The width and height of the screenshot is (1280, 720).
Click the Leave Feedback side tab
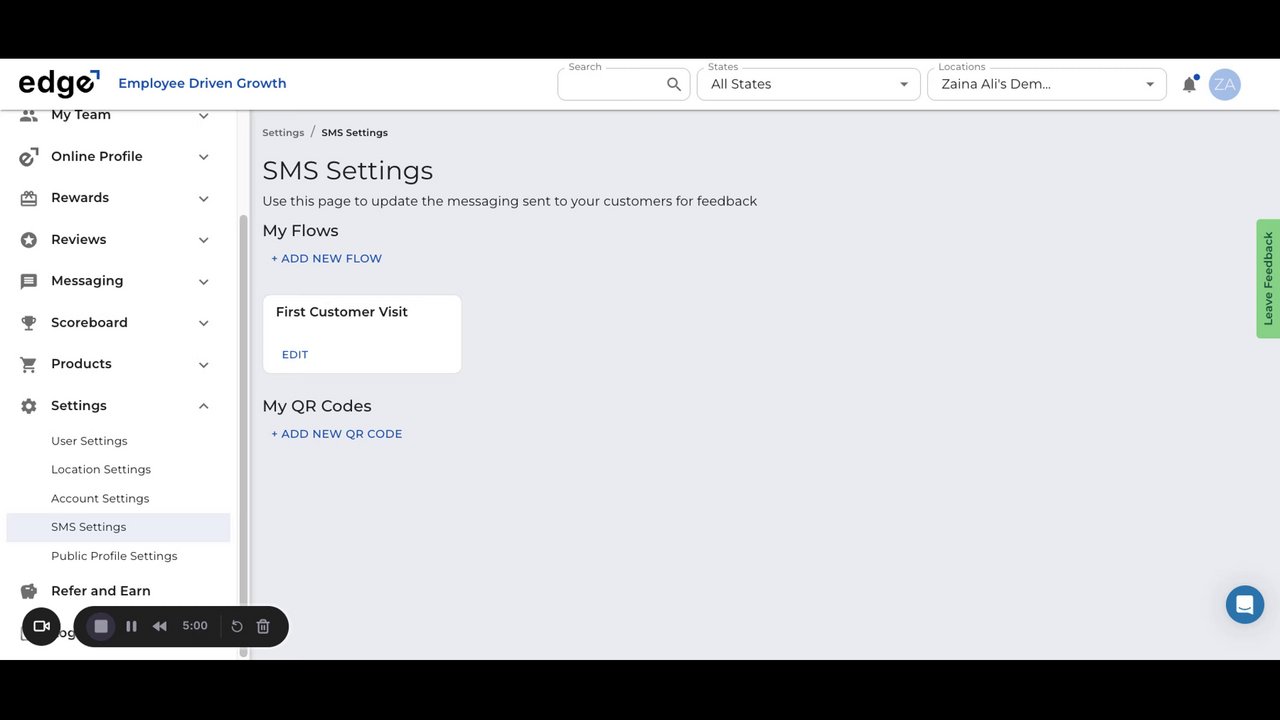tap(1268, 278)
